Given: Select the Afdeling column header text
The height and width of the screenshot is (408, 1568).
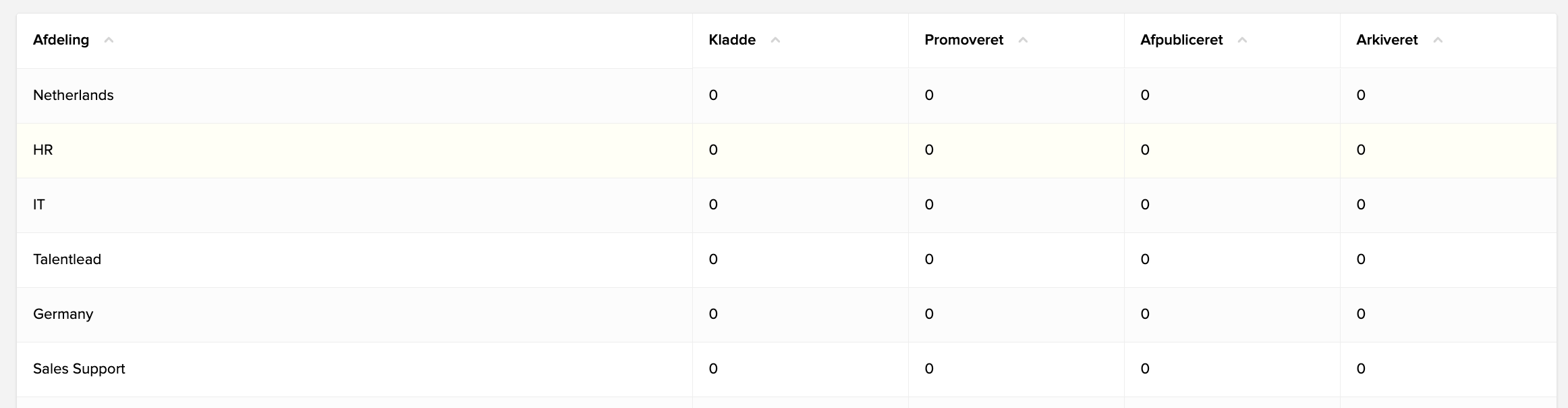Looking at the screenshot, I should [x=61, y=40].
